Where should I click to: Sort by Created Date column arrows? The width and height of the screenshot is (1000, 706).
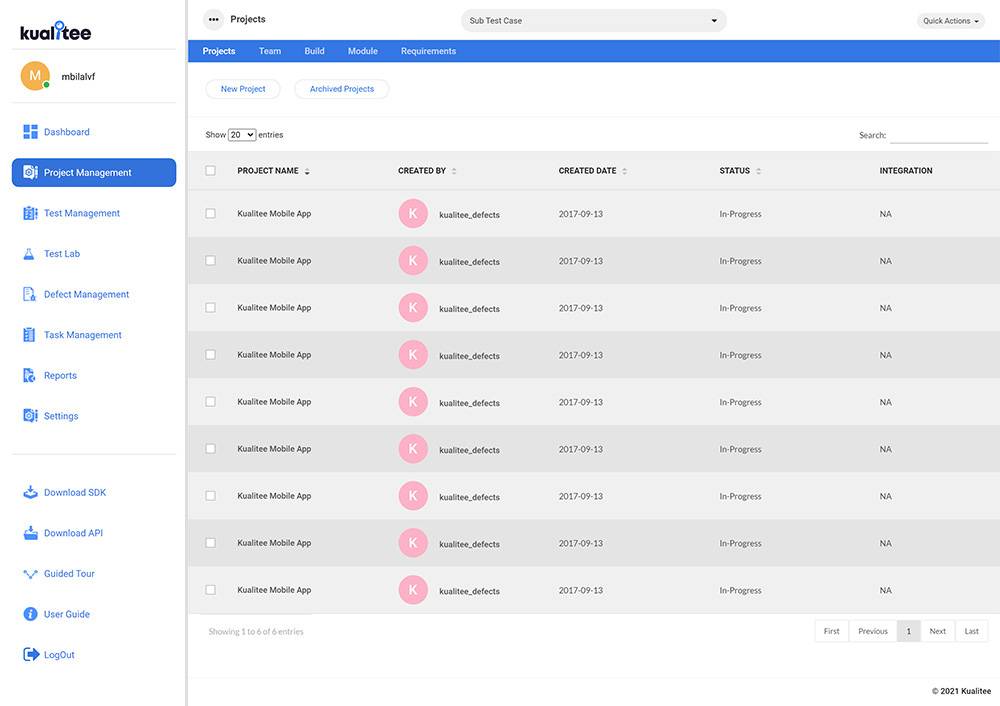pyautogui.click(x=624, y=171)
